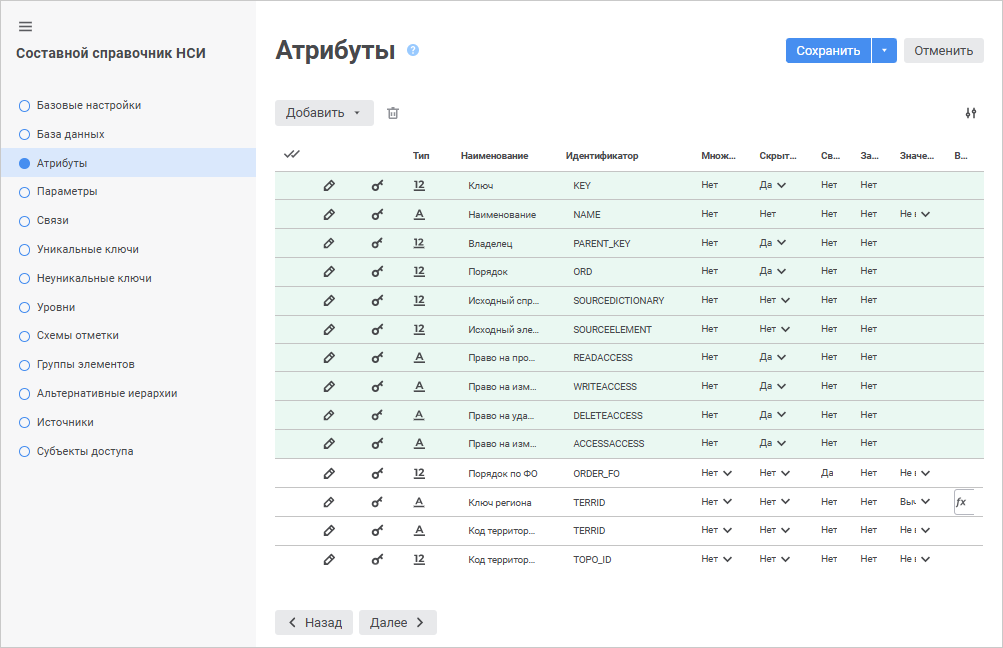Delete selected attribute with trash icon
The width and height of the screenshot is (1003, 648).
[393, 113]
